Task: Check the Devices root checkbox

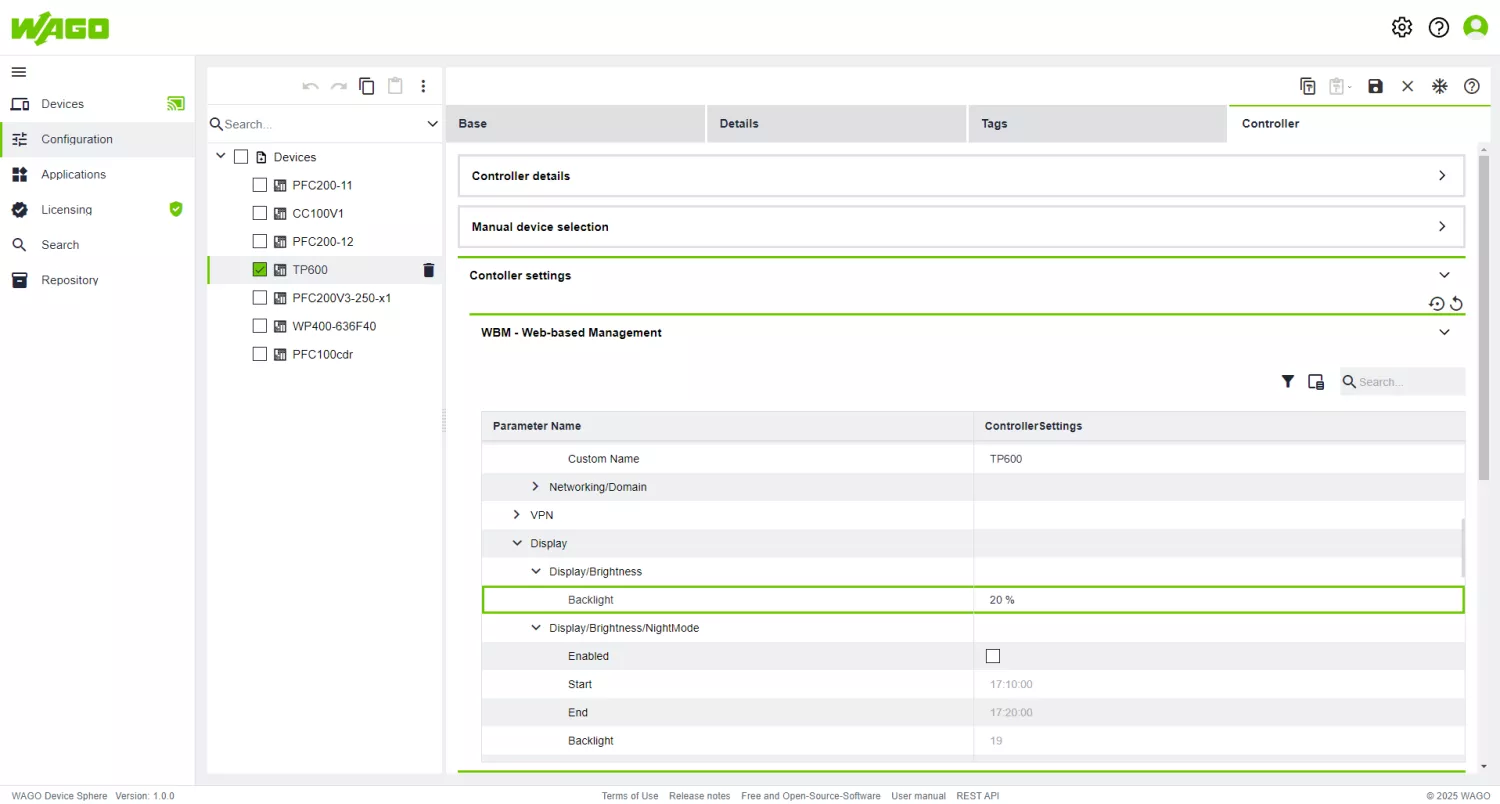Action: coord(241,157)
